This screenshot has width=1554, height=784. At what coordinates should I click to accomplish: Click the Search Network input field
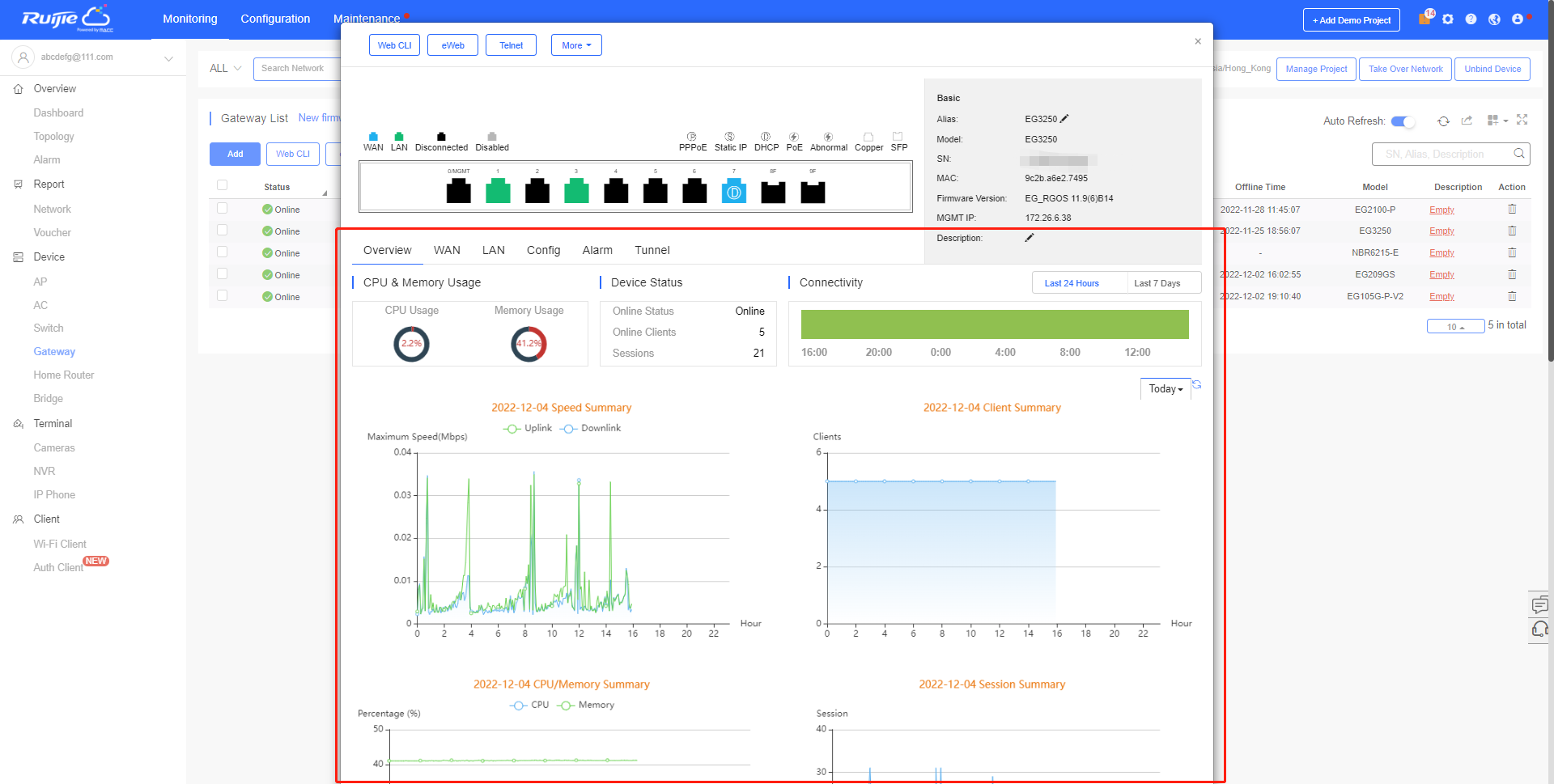tap(297, 69)
